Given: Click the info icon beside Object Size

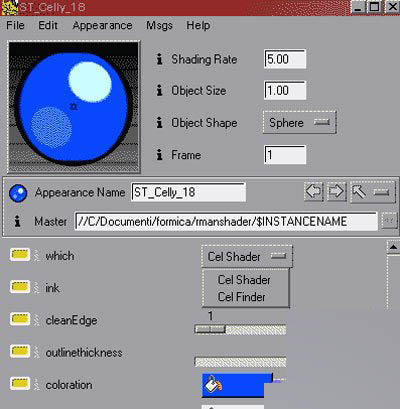Looking at the screenshot, I should coord(160,90).
